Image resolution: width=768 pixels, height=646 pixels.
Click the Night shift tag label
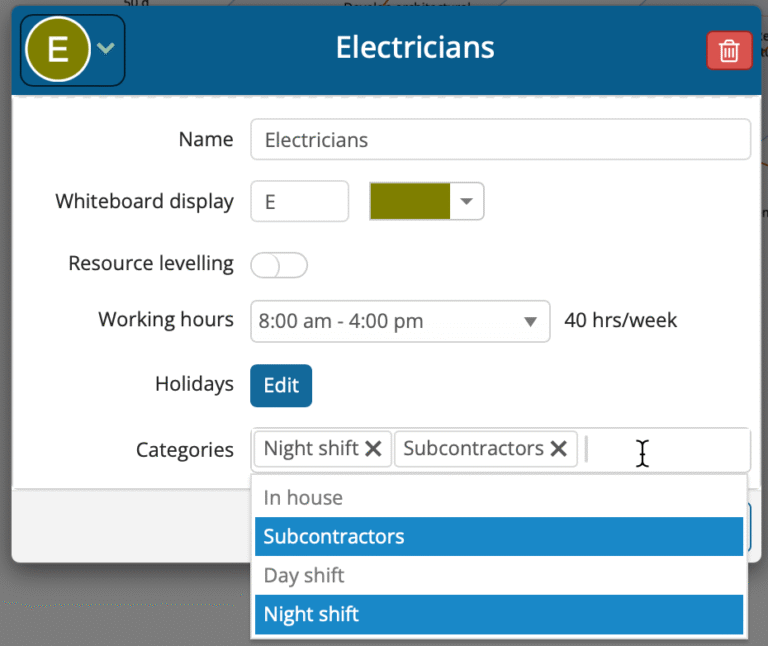coord(310,449)
